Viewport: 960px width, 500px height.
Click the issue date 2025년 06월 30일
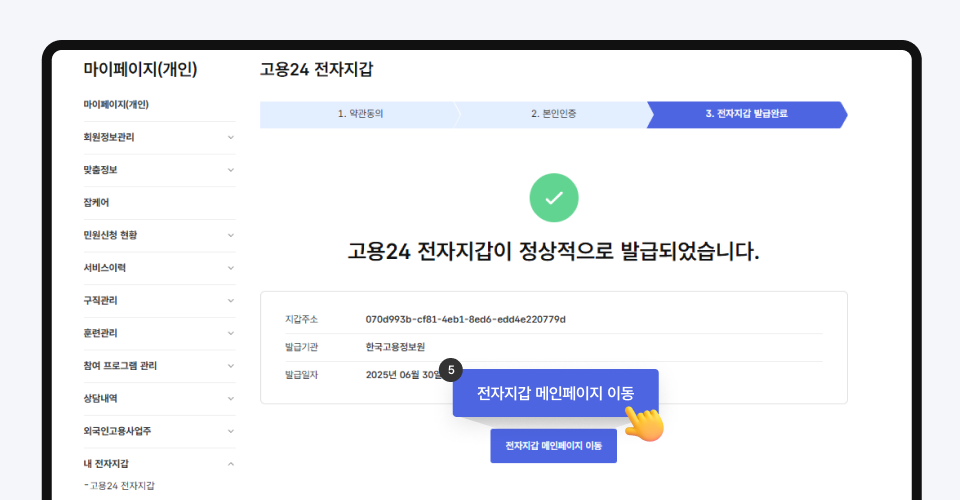[x=403, y=375]
